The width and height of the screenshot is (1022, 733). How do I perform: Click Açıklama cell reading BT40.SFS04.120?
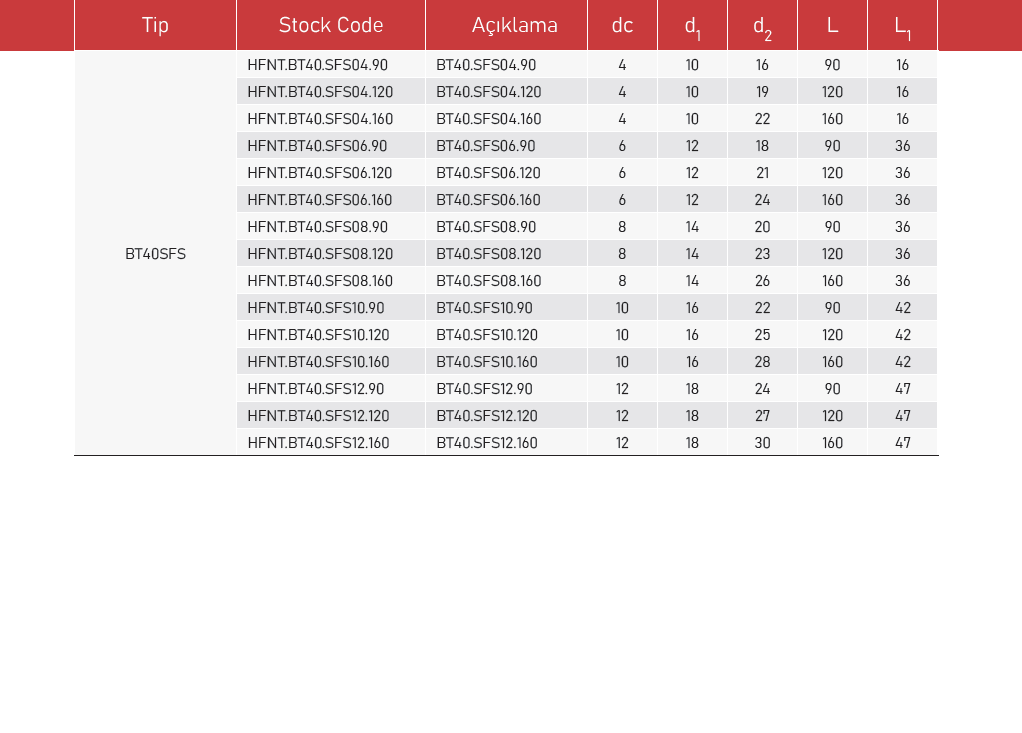[x=488, y=92]
